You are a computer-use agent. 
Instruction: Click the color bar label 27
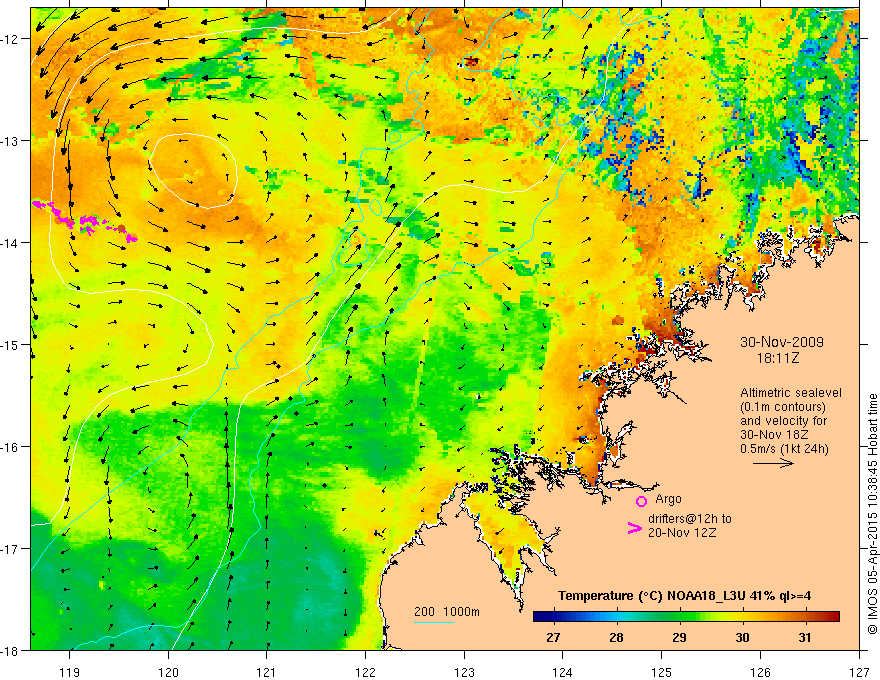[x=553, y=637]
